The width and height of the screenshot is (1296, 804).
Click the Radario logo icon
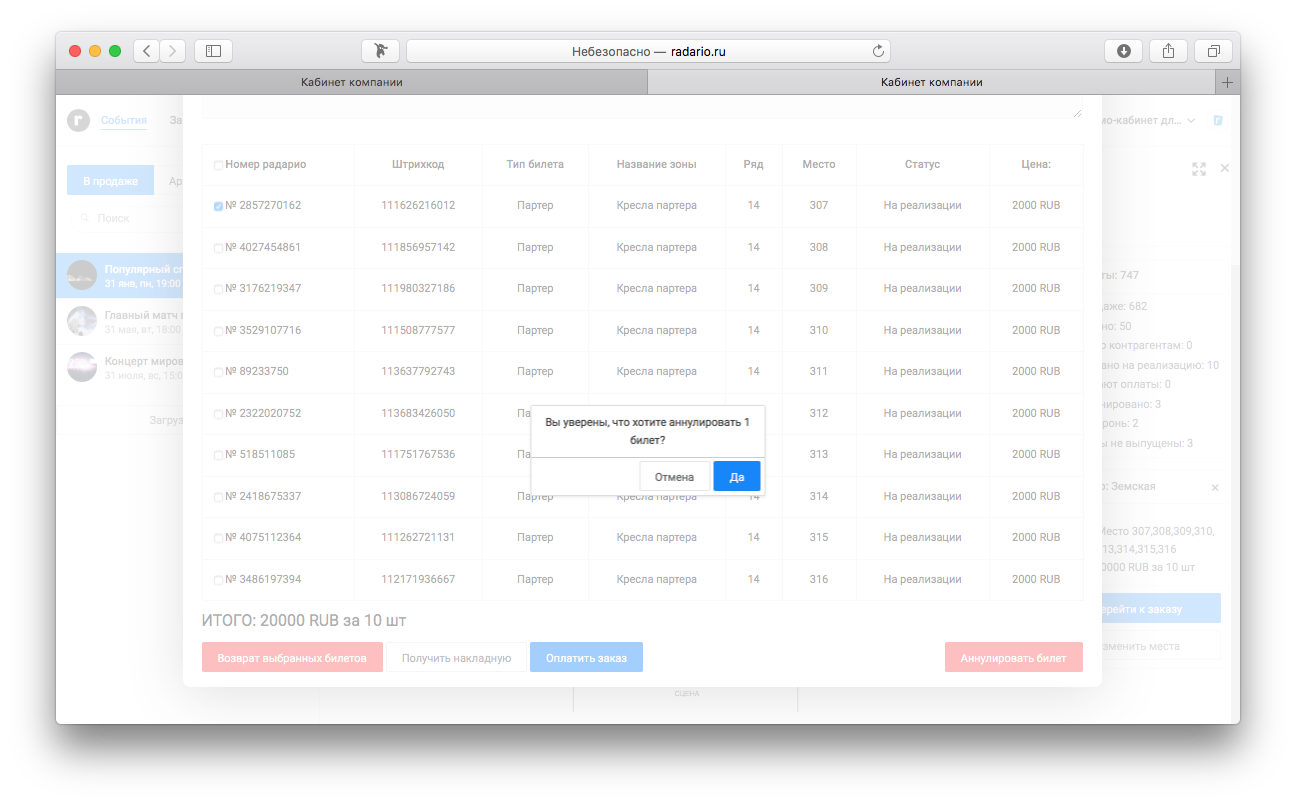tap(78, 120)
